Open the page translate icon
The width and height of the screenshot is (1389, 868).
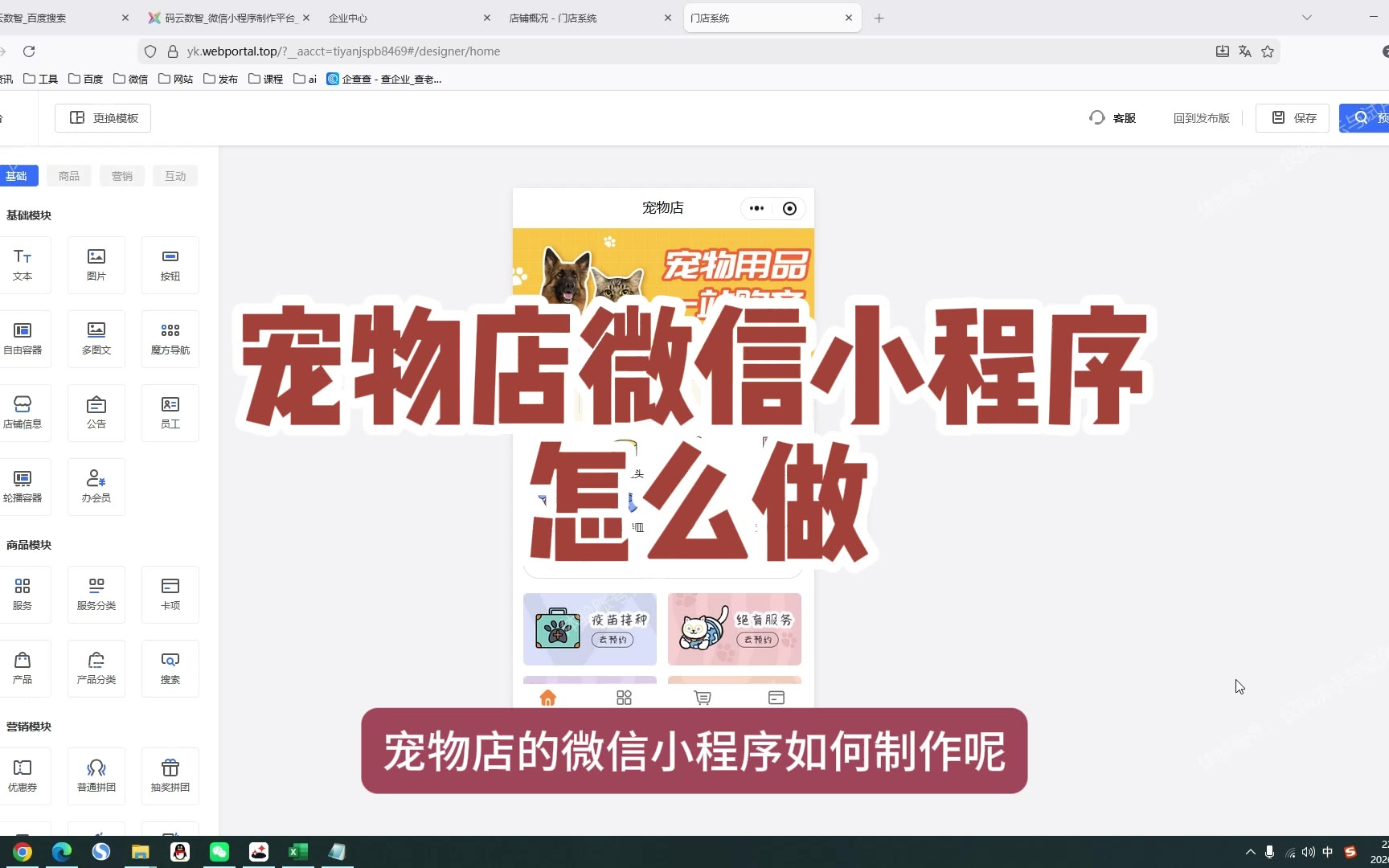[x=1245, y=51]
